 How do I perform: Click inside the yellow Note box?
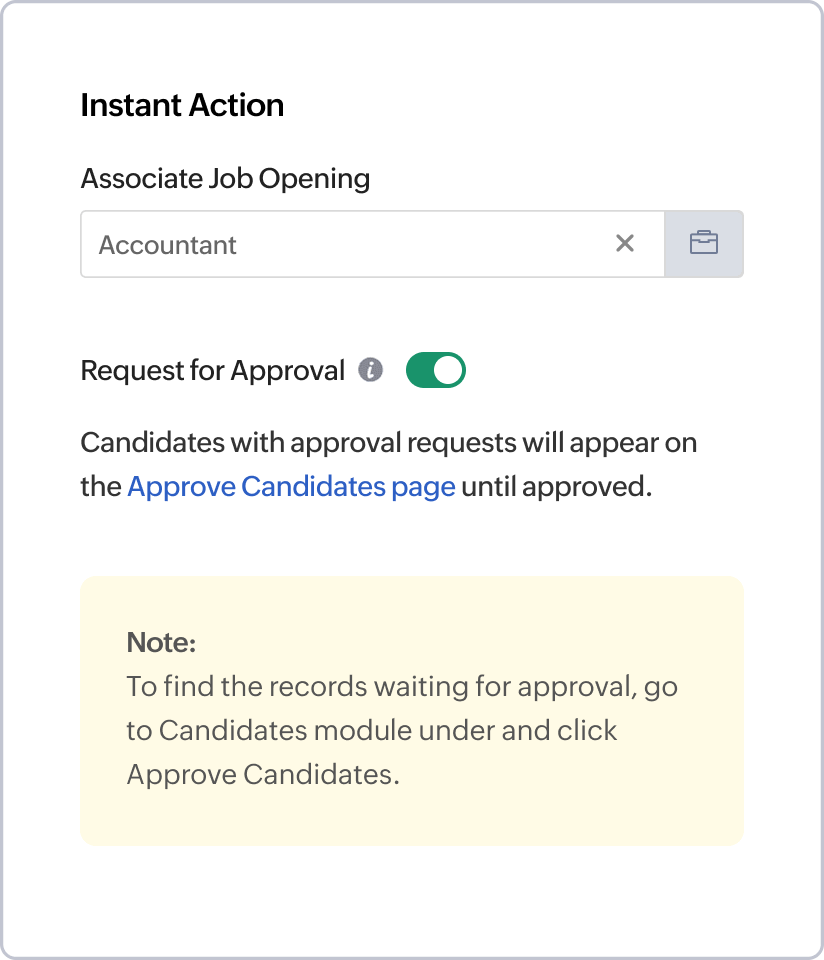coord(412,710)
